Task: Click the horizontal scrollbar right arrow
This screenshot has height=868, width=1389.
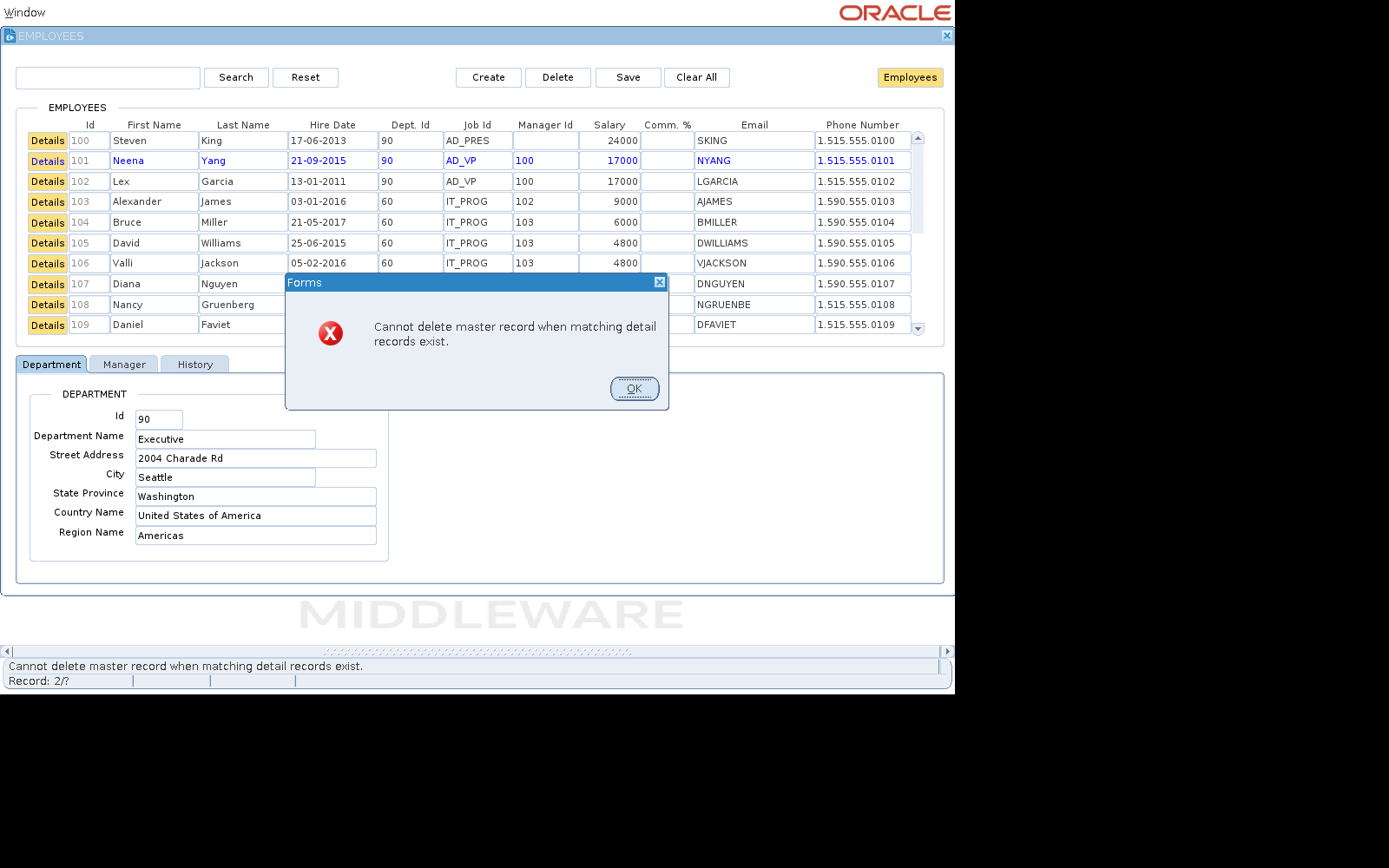Action: [x=947, y=651]
